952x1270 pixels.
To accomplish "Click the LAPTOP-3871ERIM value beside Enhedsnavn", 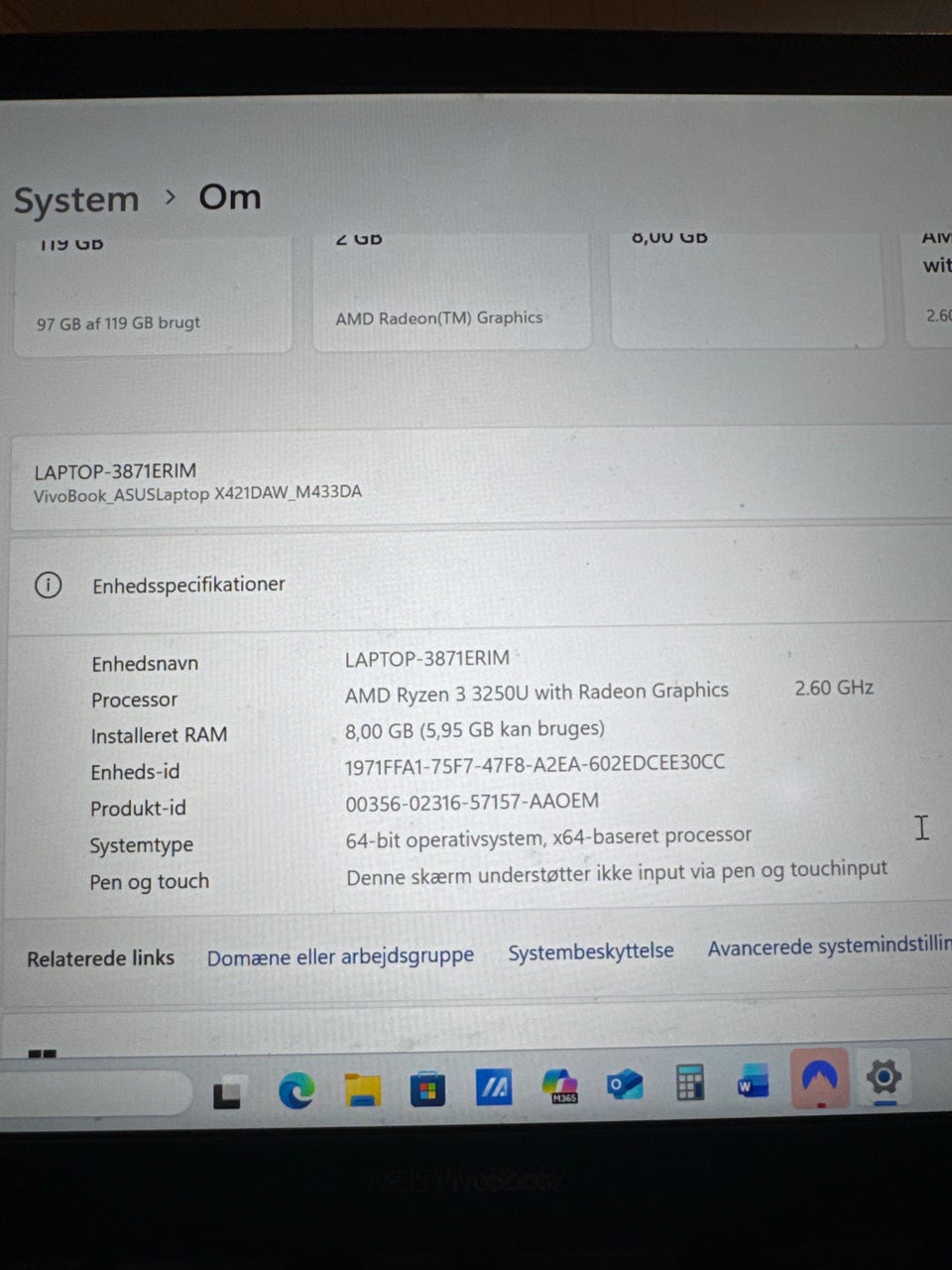I will [x=427, y=658].
